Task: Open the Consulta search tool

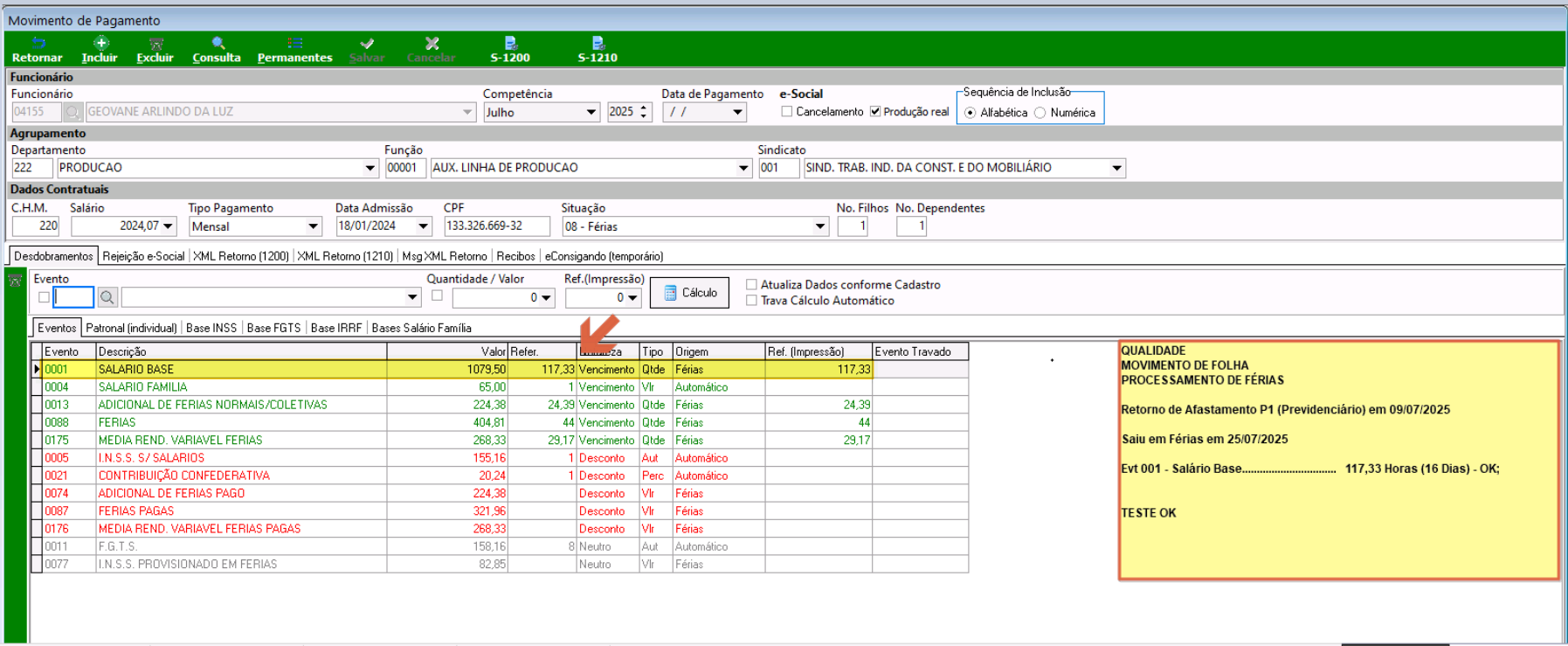Action: tap(217, 50)
